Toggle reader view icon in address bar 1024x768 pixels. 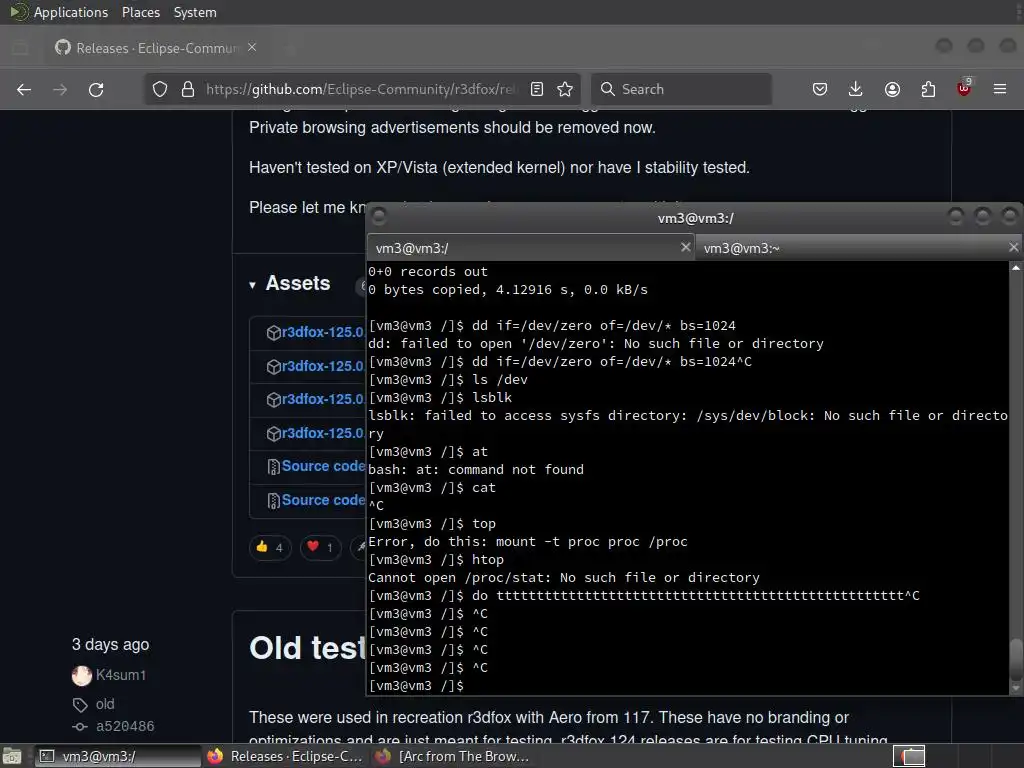pos(537,89)
